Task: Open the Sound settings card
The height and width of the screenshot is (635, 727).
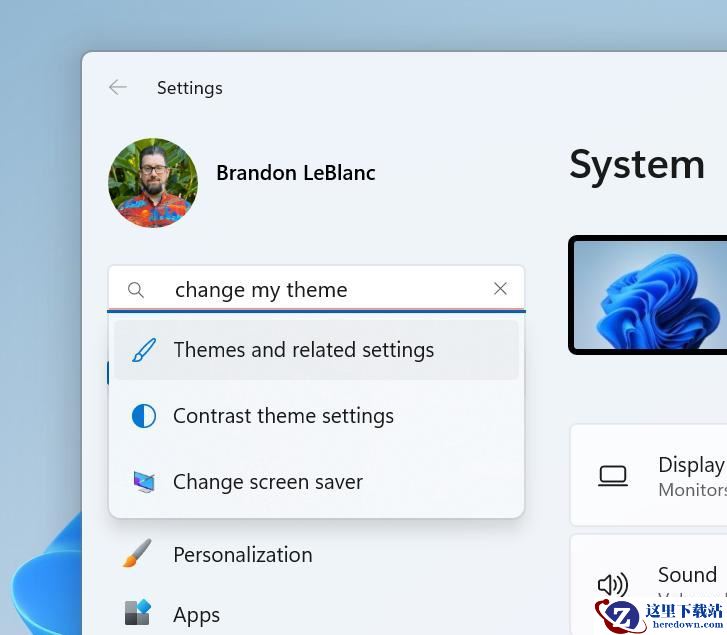Action: (649, 584)
